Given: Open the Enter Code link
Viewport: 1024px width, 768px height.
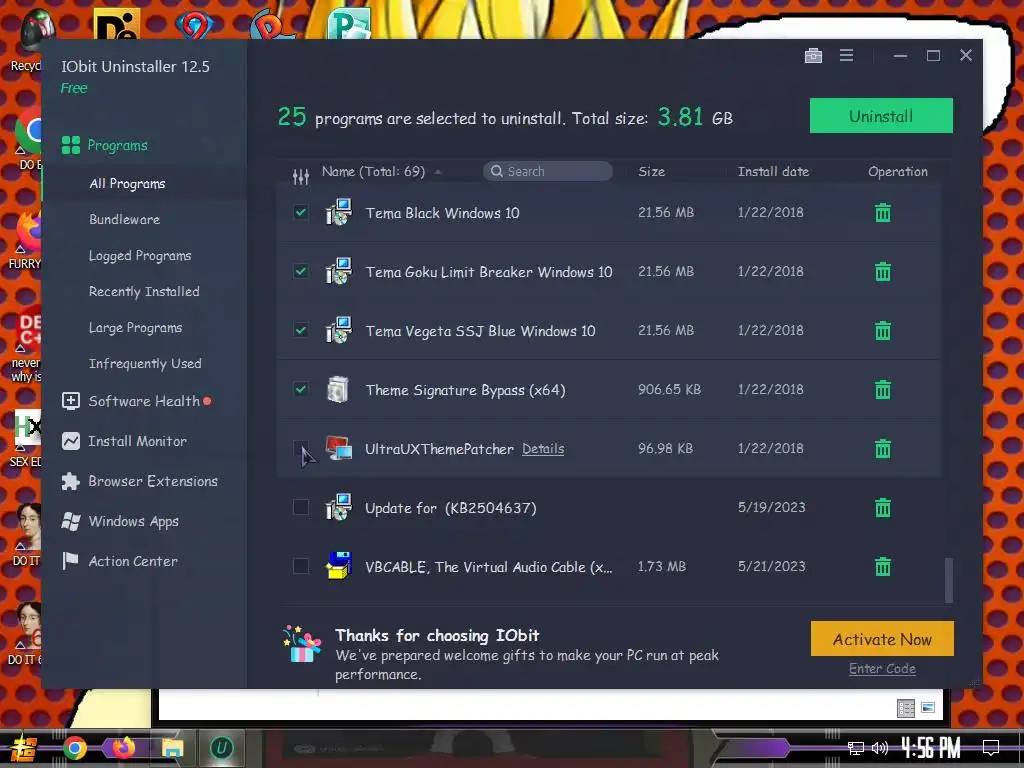Looking at the screenshot, I should coord(882,669).
